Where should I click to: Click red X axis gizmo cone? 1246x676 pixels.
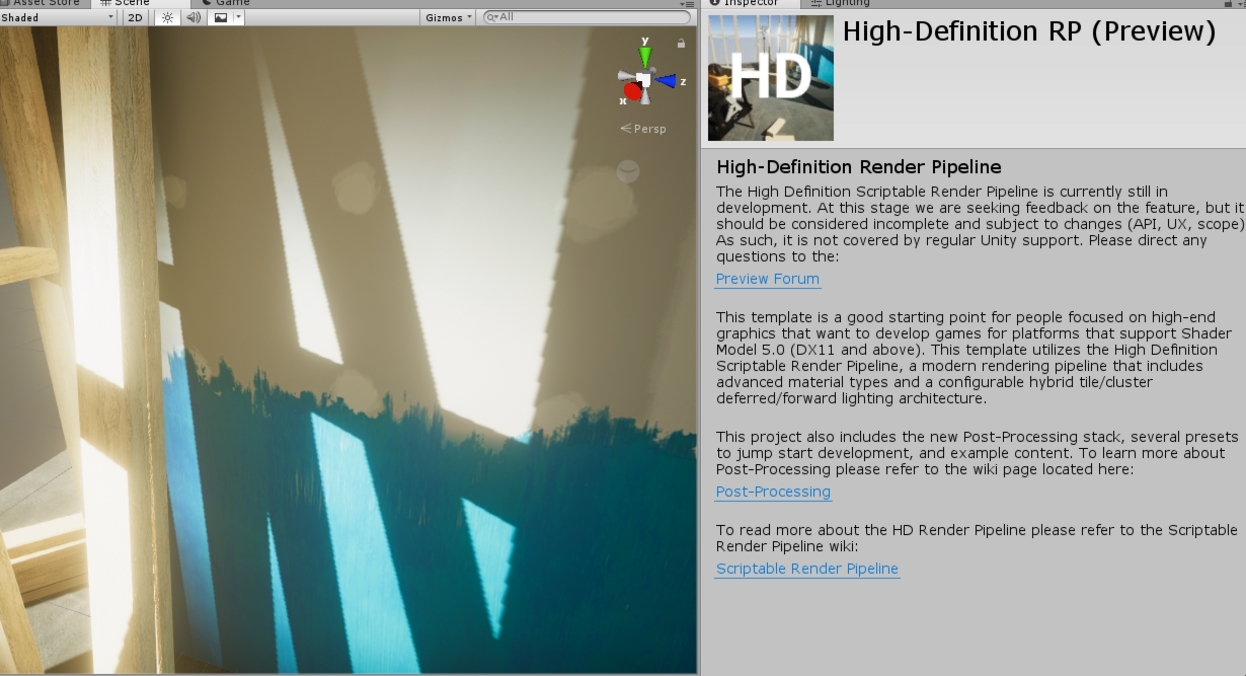632,92
